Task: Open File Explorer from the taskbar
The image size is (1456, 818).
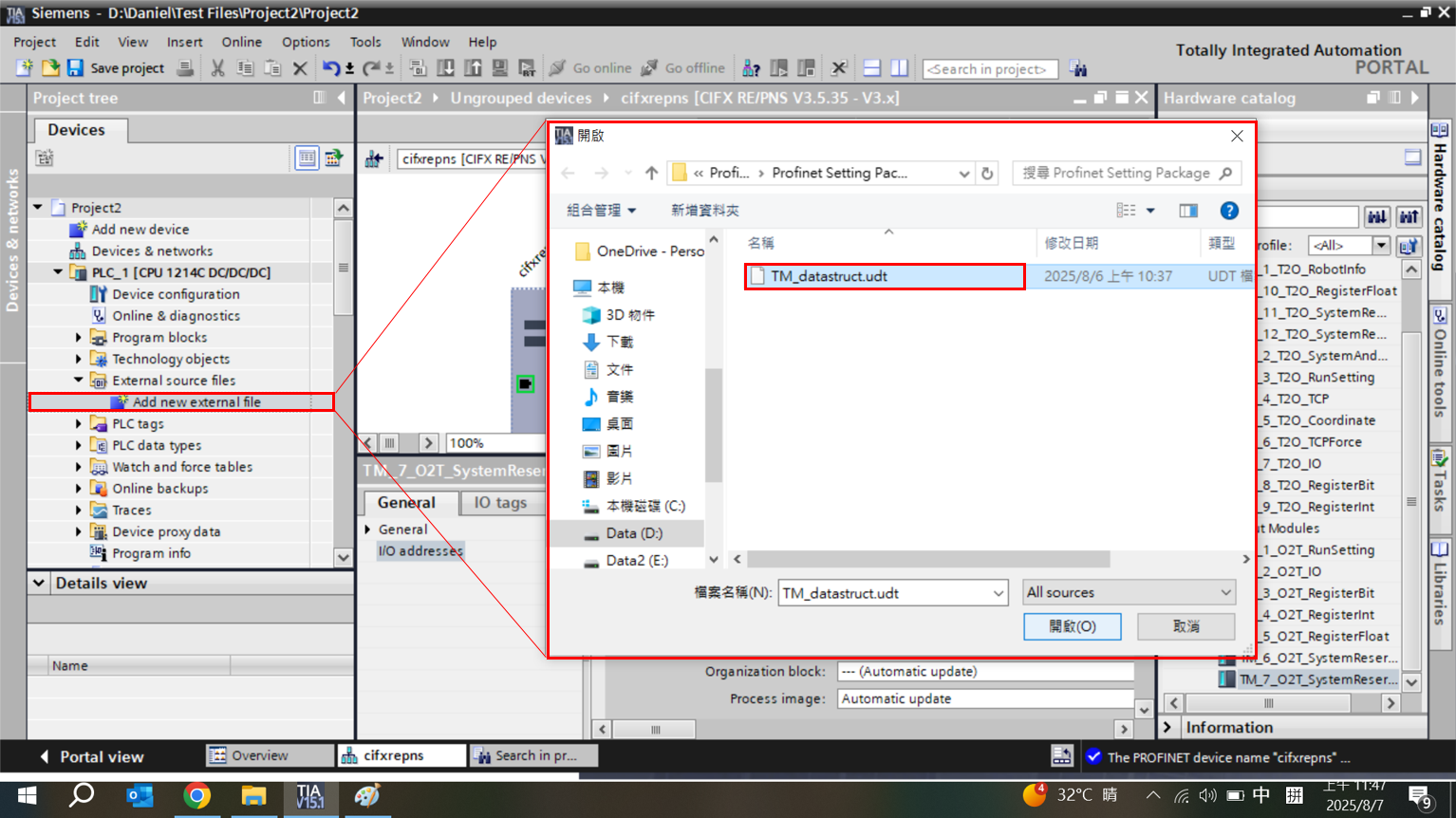Action: tap(253, 796)
